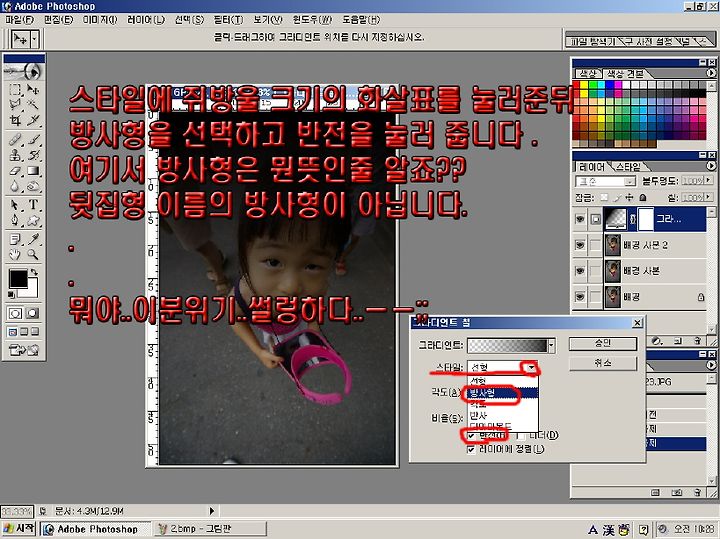Switch to the 색상 tab
This screenshot has height=539, width=720.
(588, 74)
